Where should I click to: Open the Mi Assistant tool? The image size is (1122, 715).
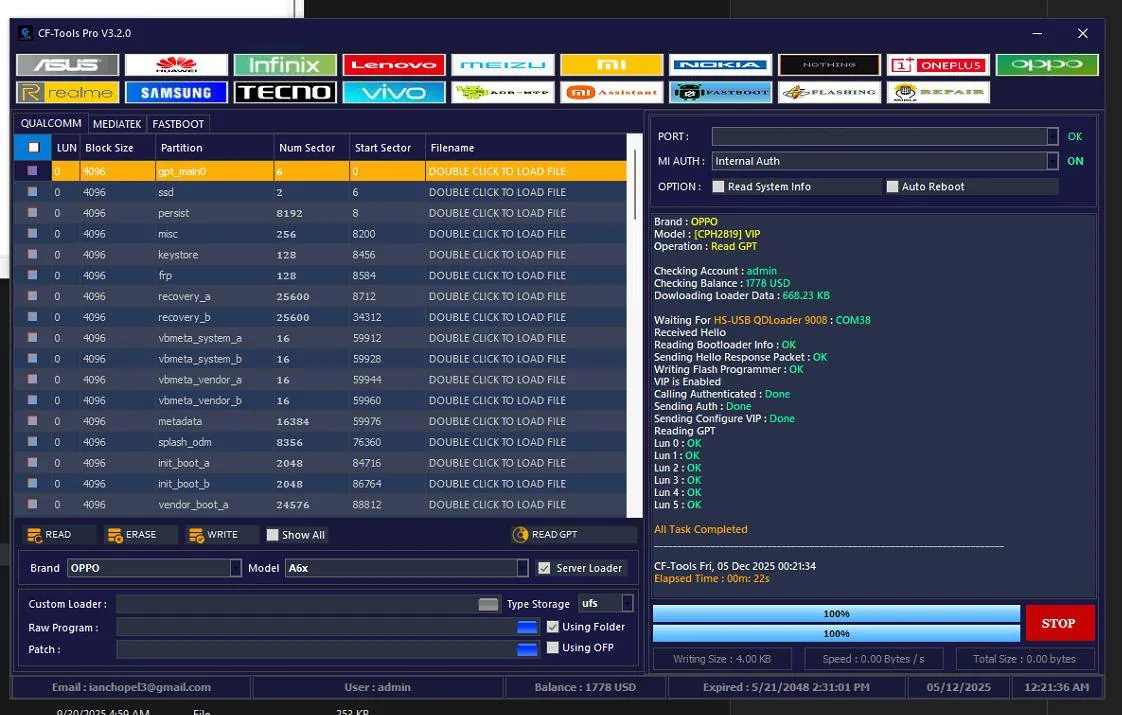pos(611,92)
